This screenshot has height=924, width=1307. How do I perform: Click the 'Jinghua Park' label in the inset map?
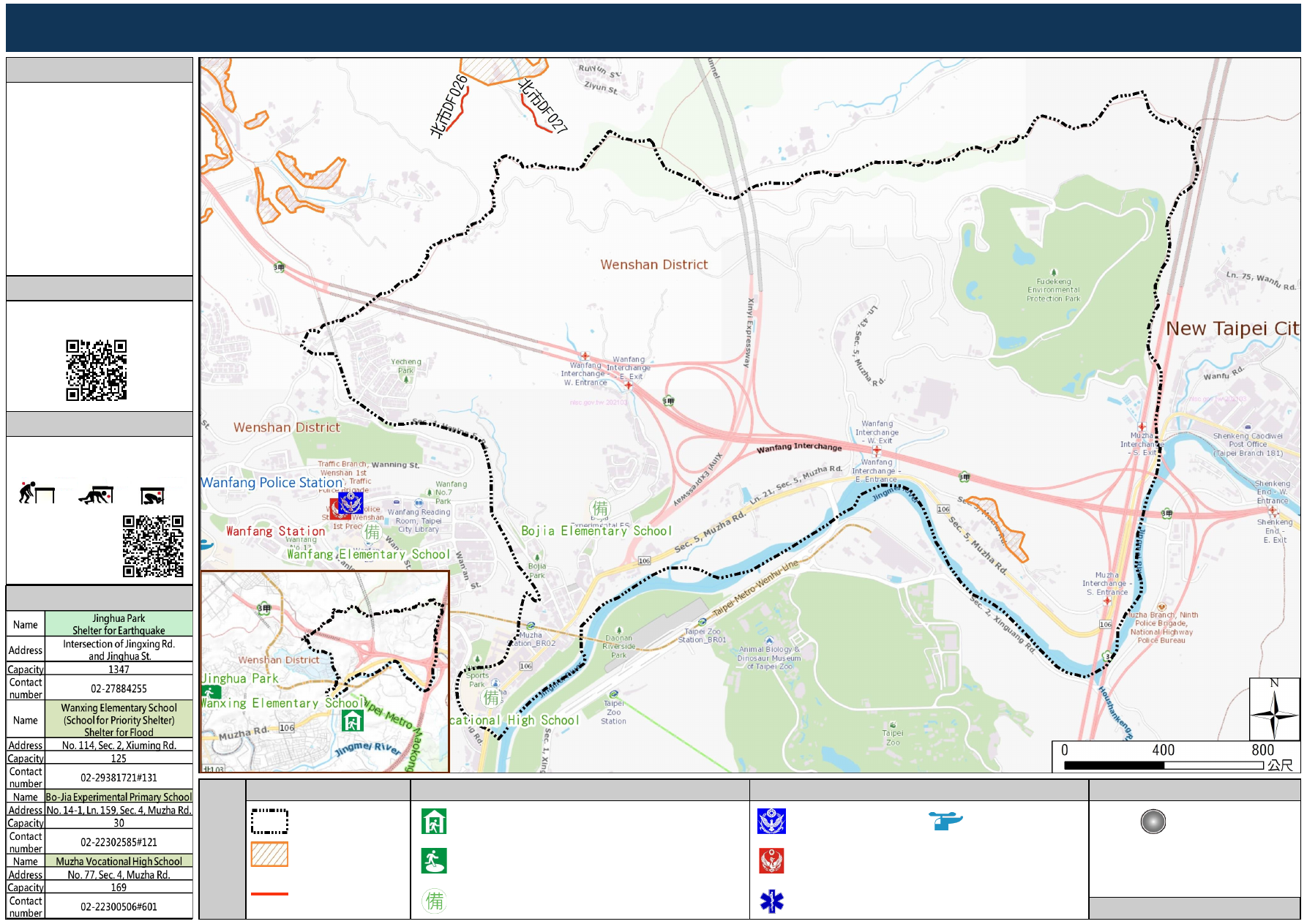(240, 678)
